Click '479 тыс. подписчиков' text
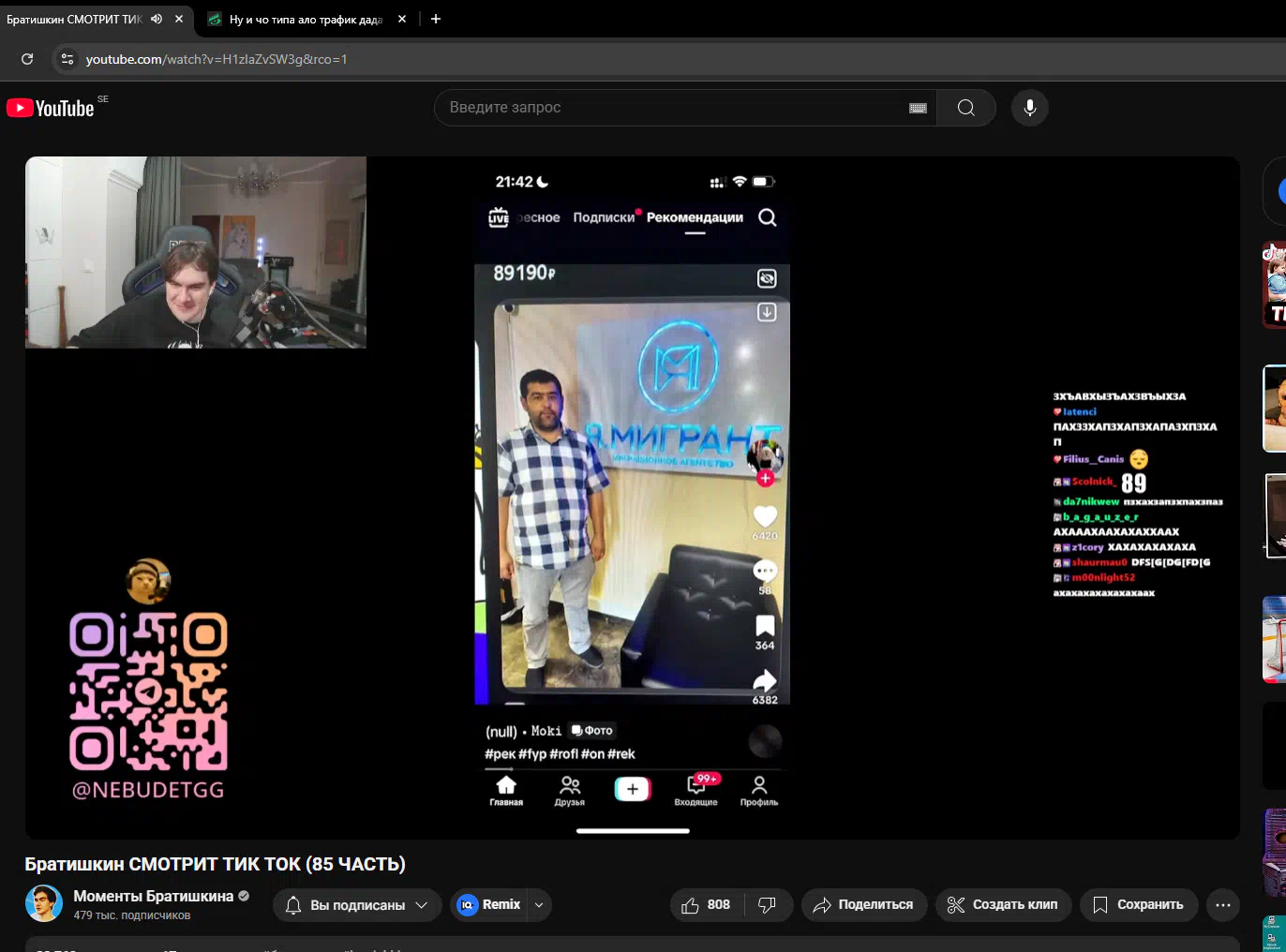 pyautogui.click(x=132, y=915)
